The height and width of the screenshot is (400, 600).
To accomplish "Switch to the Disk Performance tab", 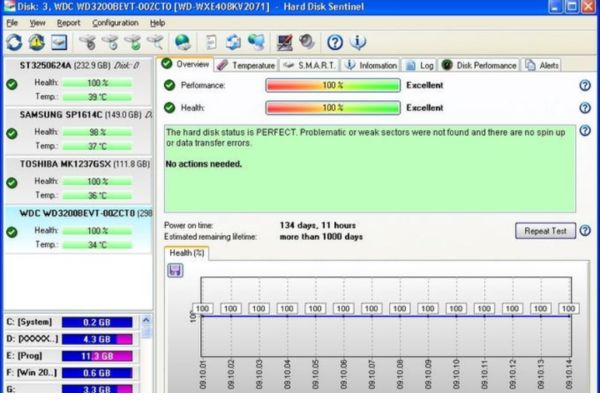I will point(479,65).
